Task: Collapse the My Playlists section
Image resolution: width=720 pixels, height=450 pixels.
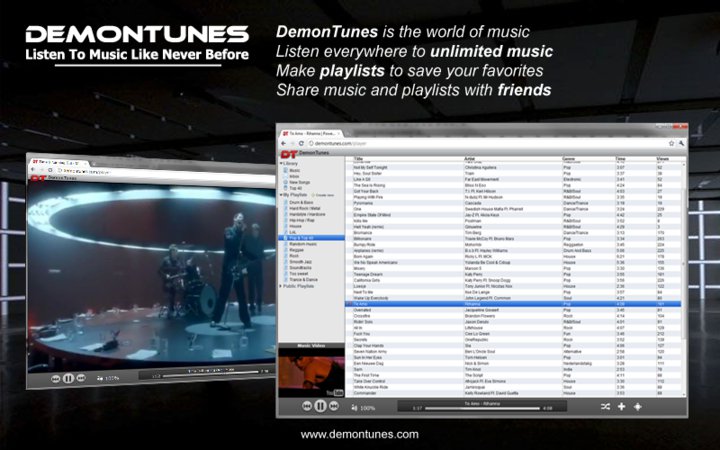Action: click(x=292, y=195)
